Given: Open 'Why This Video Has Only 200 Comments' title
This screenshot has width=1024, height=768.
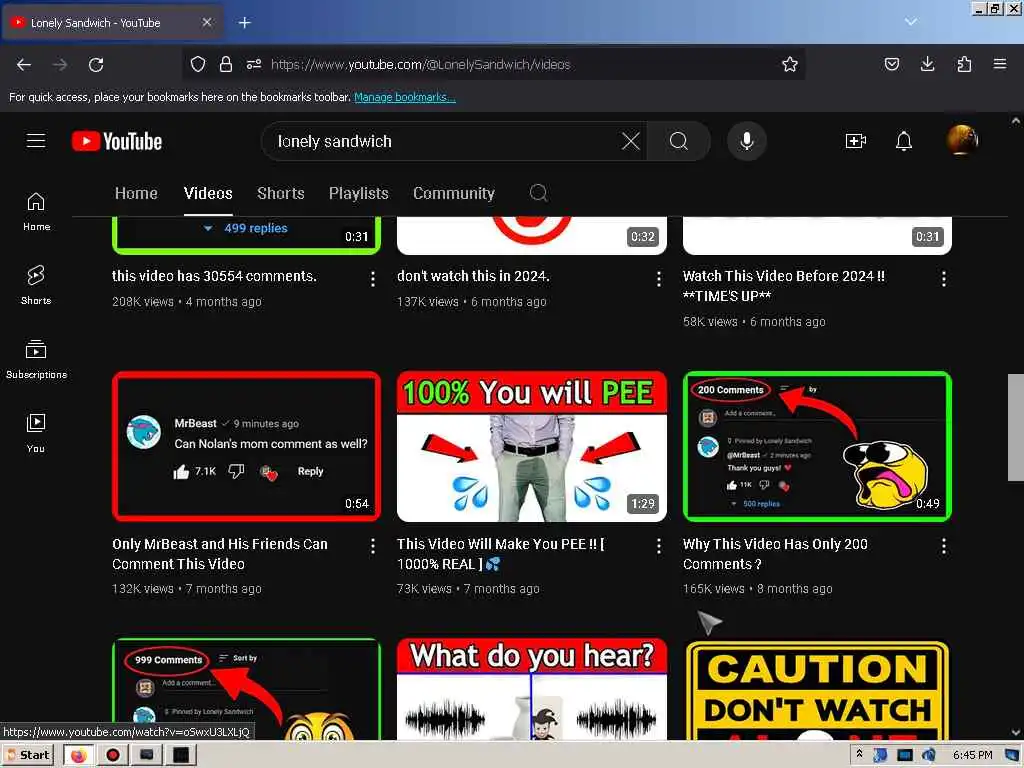Looking at the screenshot, I should pos(775,554).
